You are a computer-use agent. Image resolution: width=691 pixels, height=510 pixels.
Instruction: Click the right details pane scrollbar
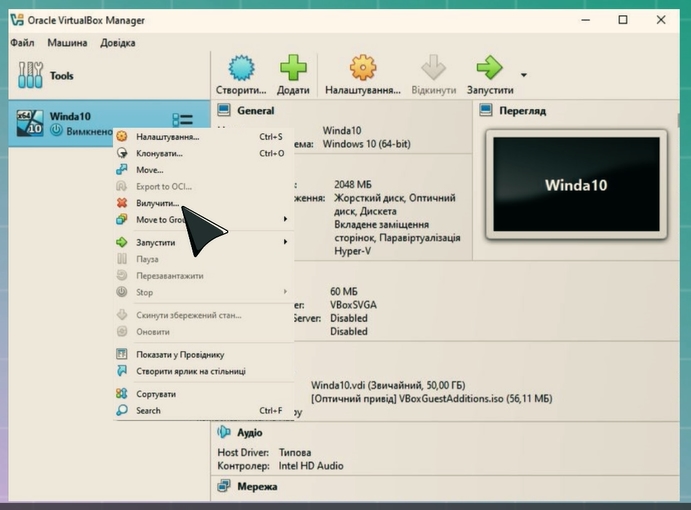pyautogui.click(x=678, y=119)
